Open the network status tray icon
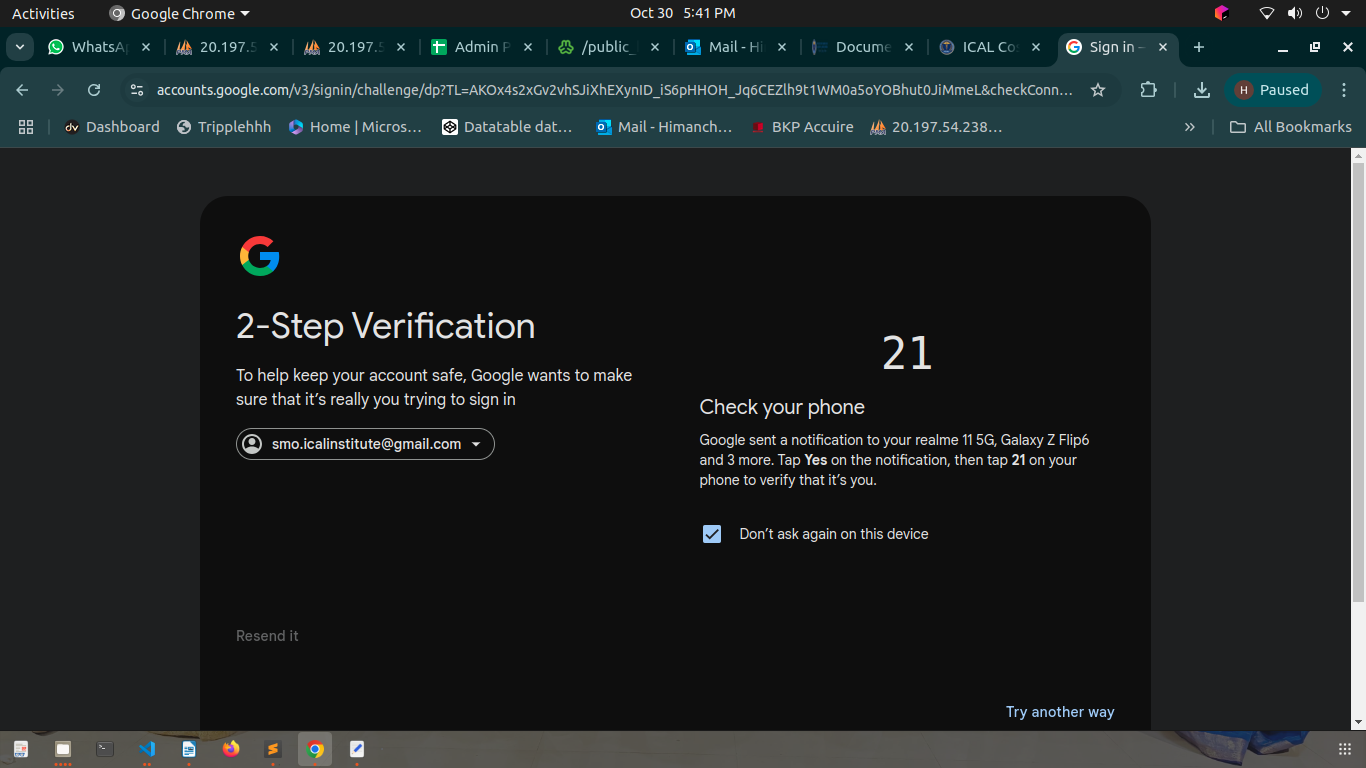This screenshot has width=1366, height=768. (1267, 13)
